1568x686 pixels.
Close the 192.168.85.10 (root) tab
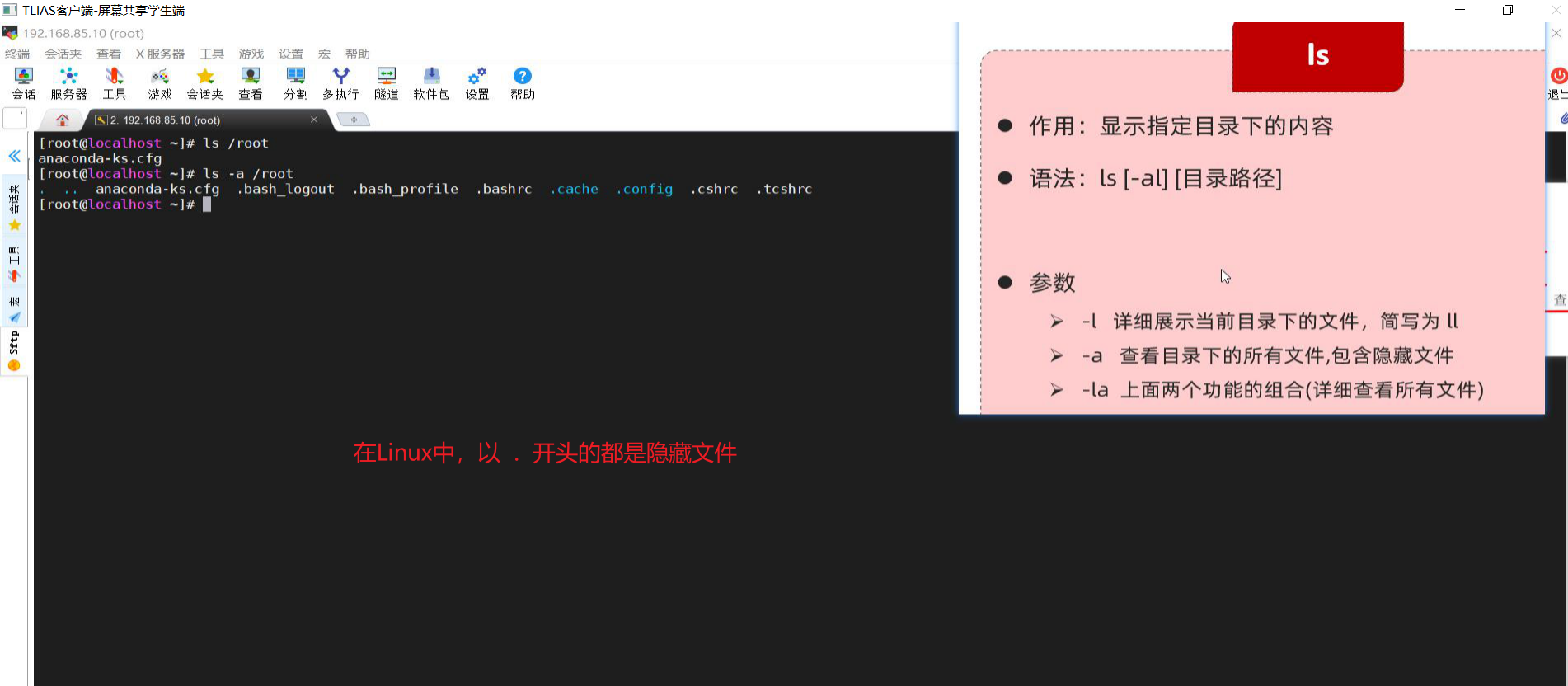coord(314,120)
